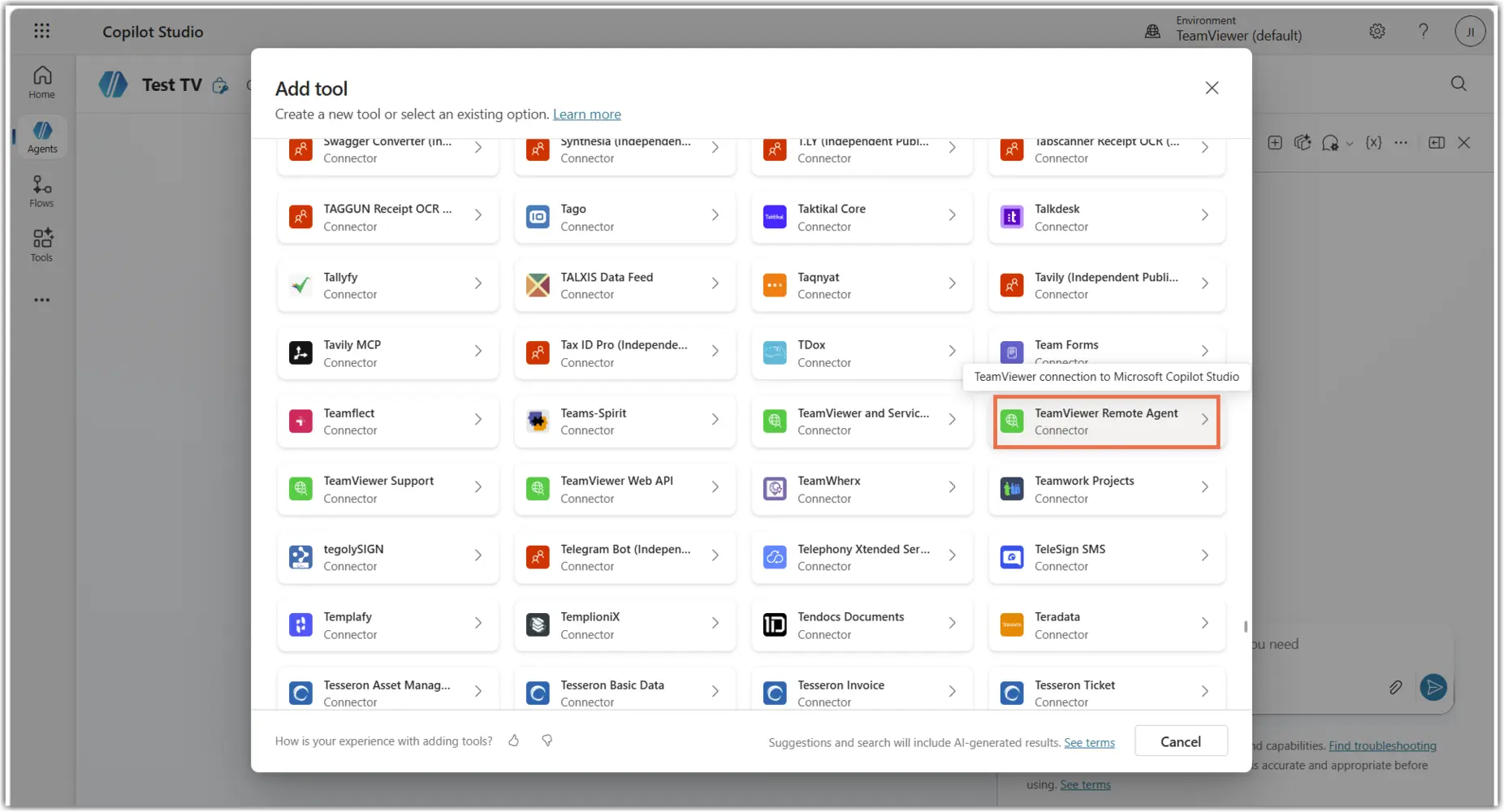Click the Teamwork Projects icon

click(x=1012, y=489)
